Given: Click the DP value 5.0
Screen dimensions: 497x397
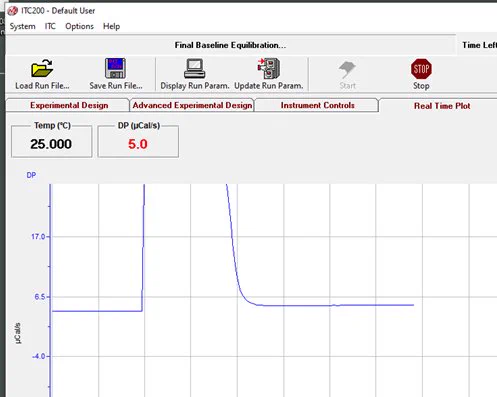Looking at the screenshot, I should point(138,144).
